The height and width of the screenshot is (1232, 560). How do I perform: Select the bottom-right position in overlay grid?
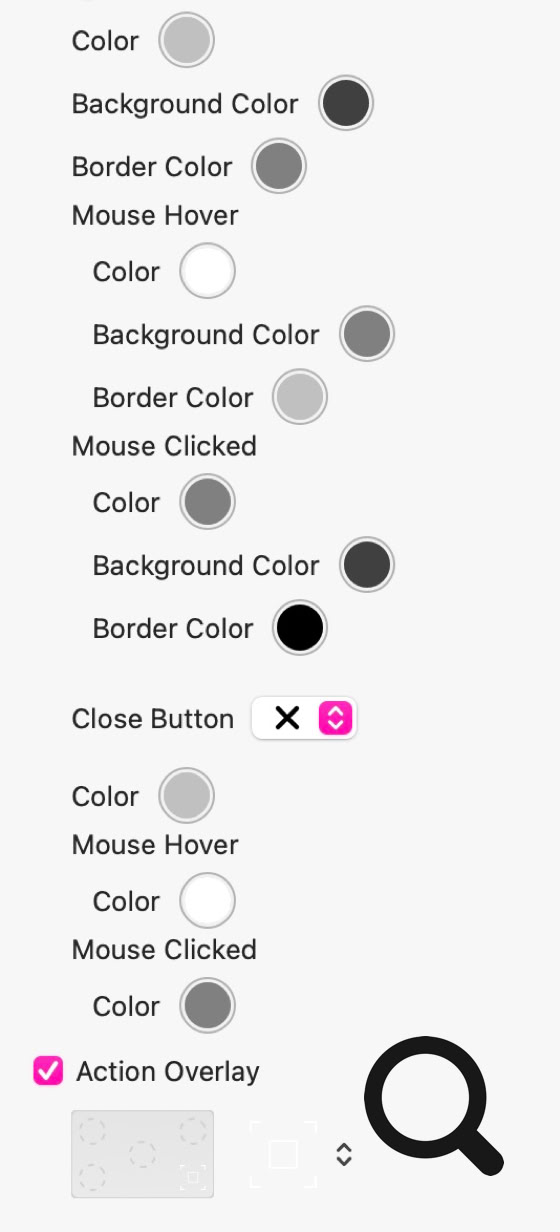pos(193,1175)
